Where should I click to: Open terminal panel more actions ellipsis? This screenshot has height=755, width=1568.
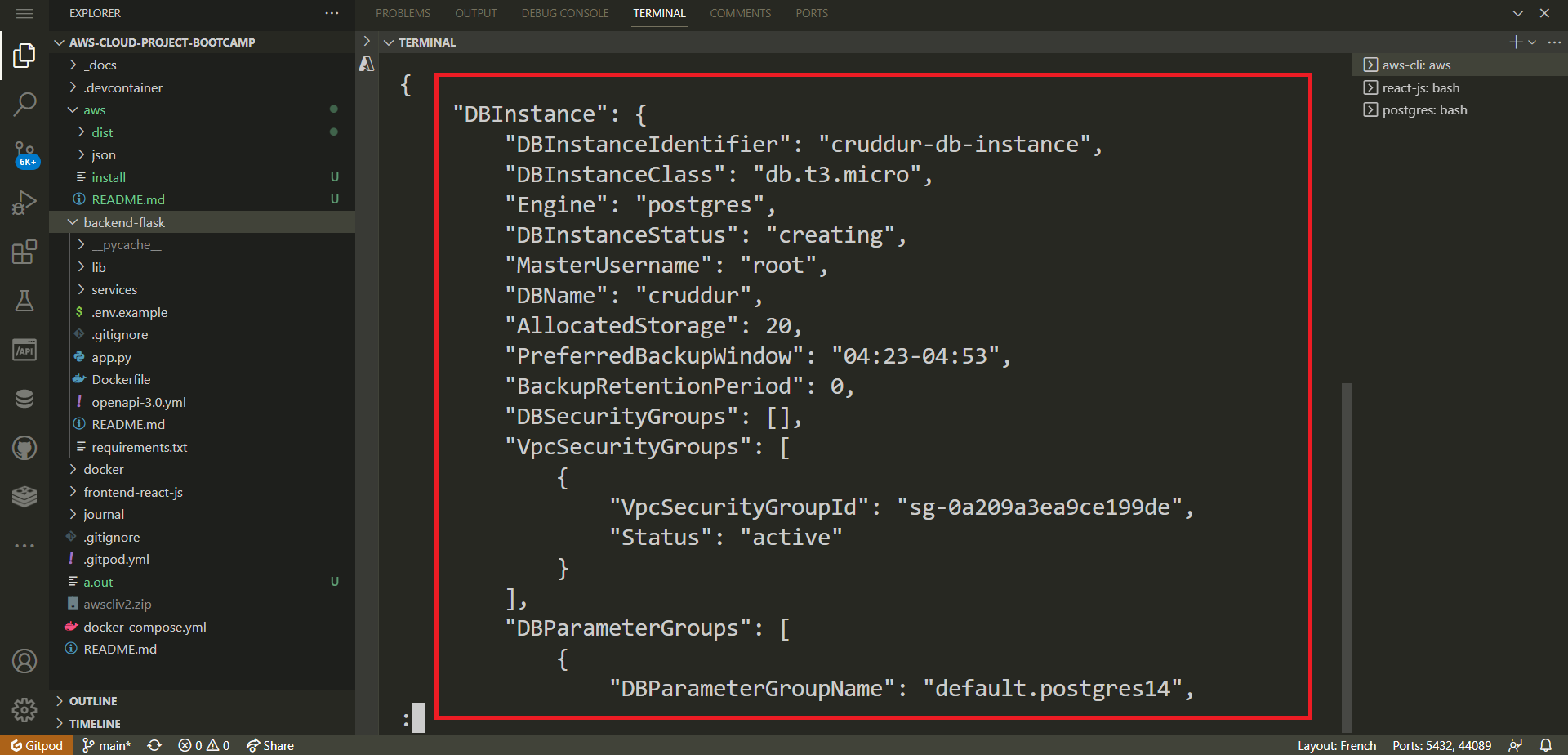(x=1554, y=42)
